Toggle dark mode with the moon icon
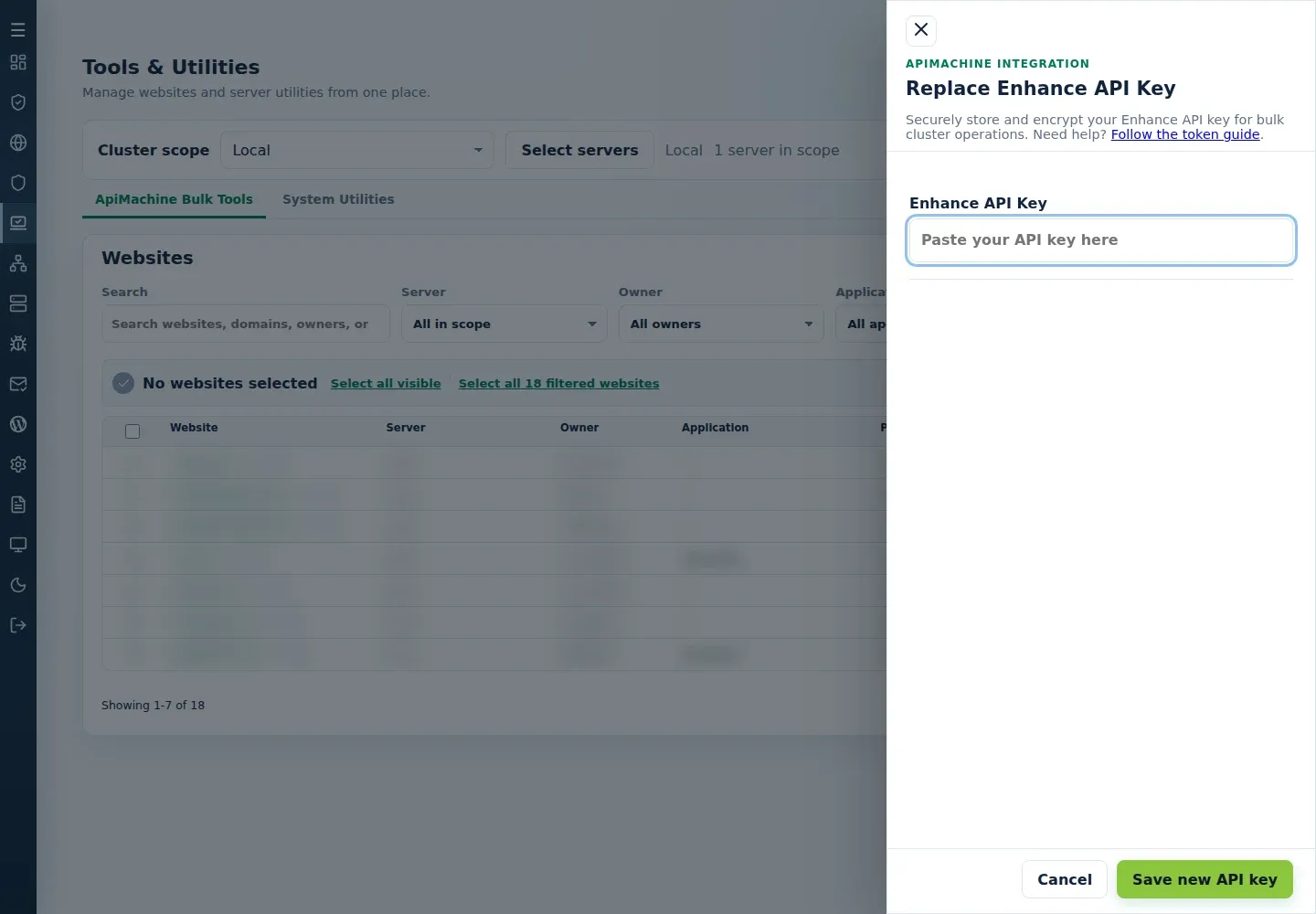The width and height of the screenshot is (1316, 914). point(18,585)
